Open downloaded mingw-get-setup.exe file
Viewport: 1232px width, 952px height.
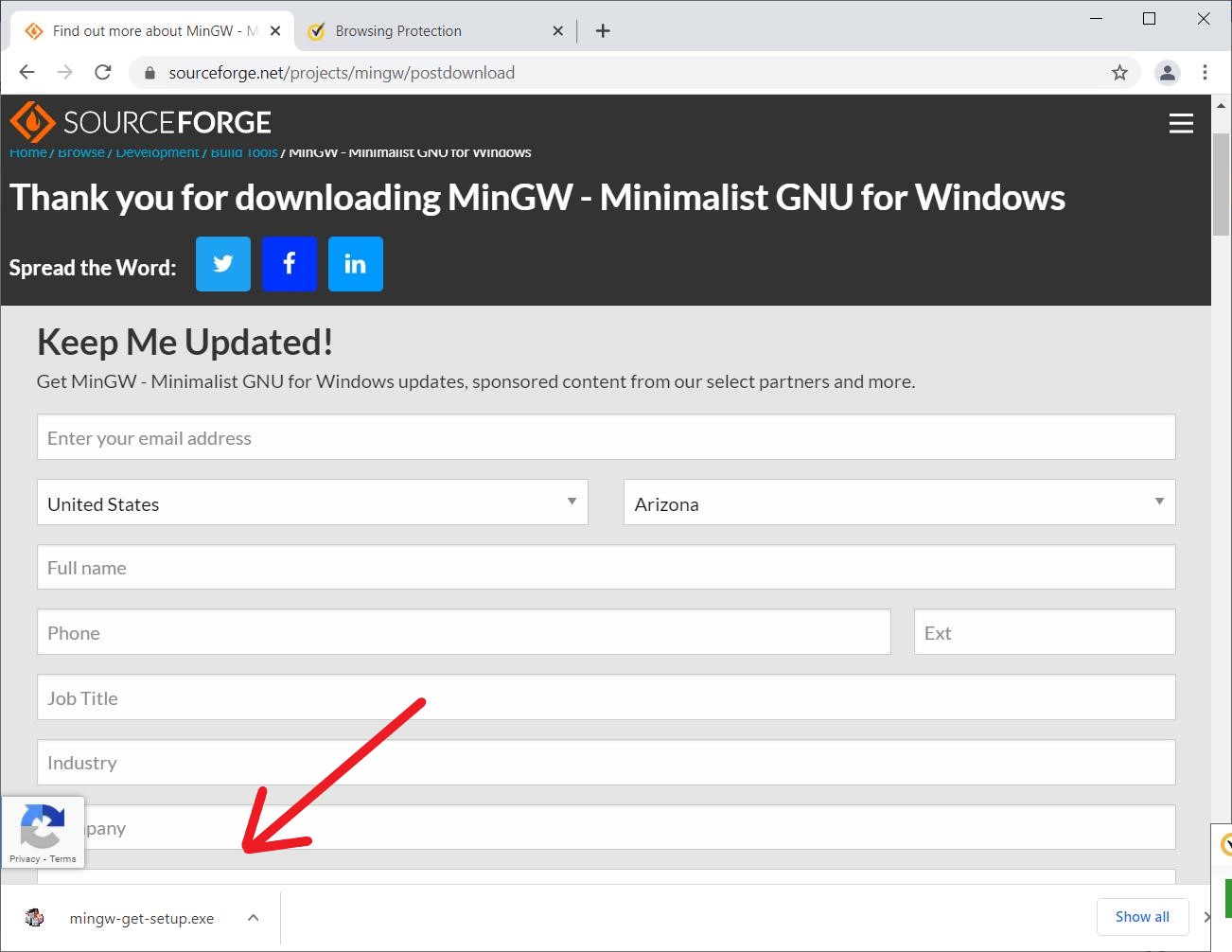pyautogui.click(x=142, y=918)
